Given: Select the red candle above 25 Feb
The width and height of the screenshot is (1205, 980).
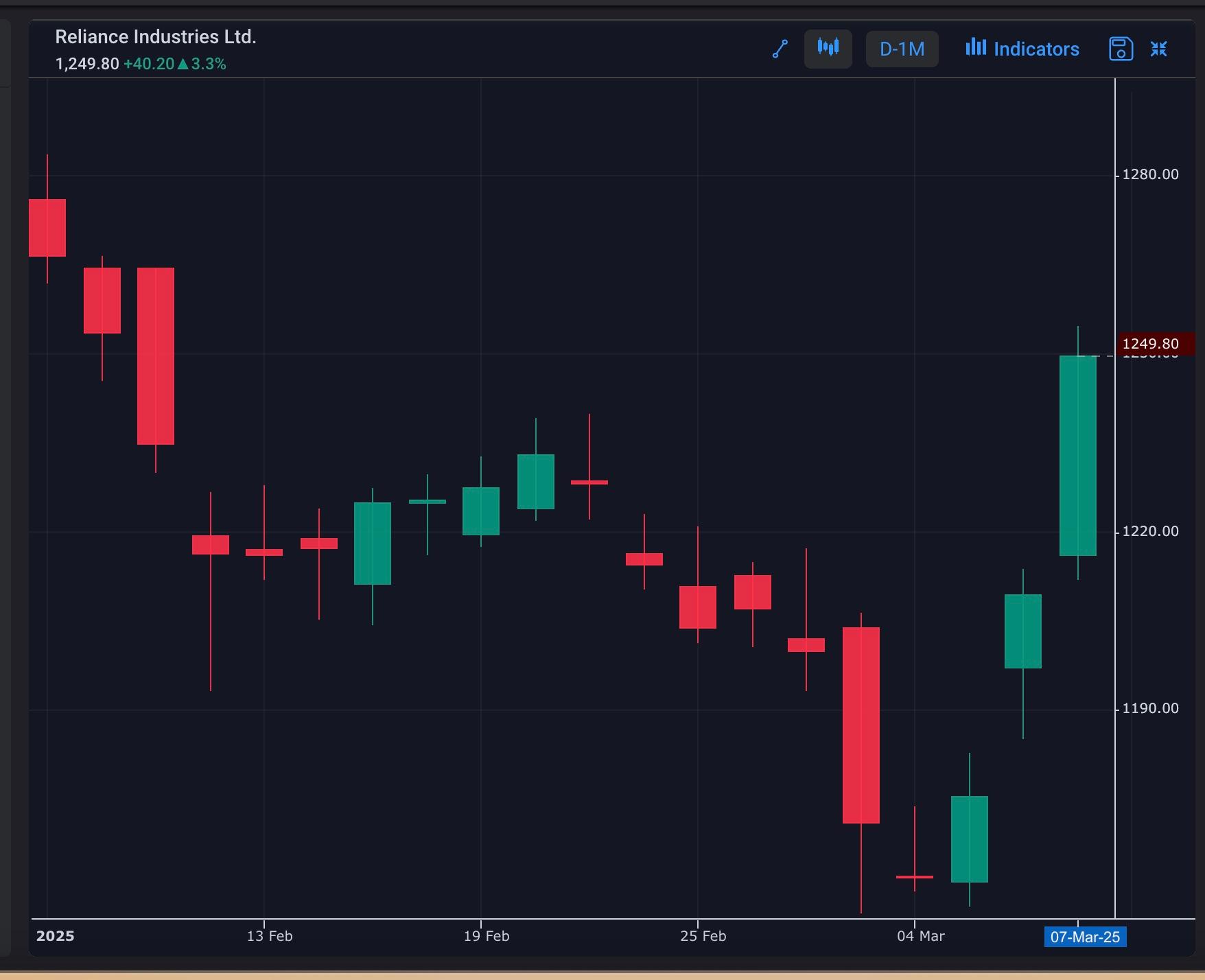Looking at the screenshot, I should tap(698, 607).
